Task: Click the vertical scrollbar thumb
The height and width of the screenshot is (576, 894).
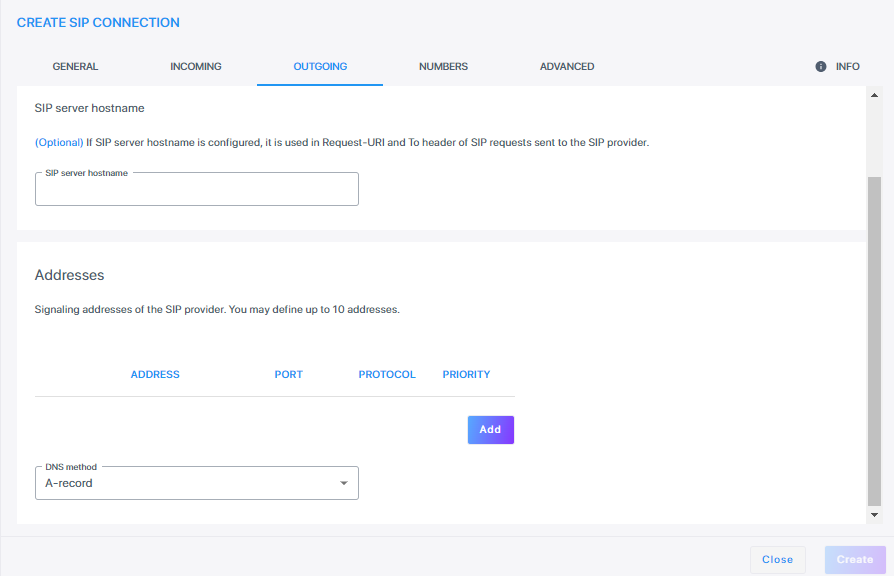Action: click(874, 341)
